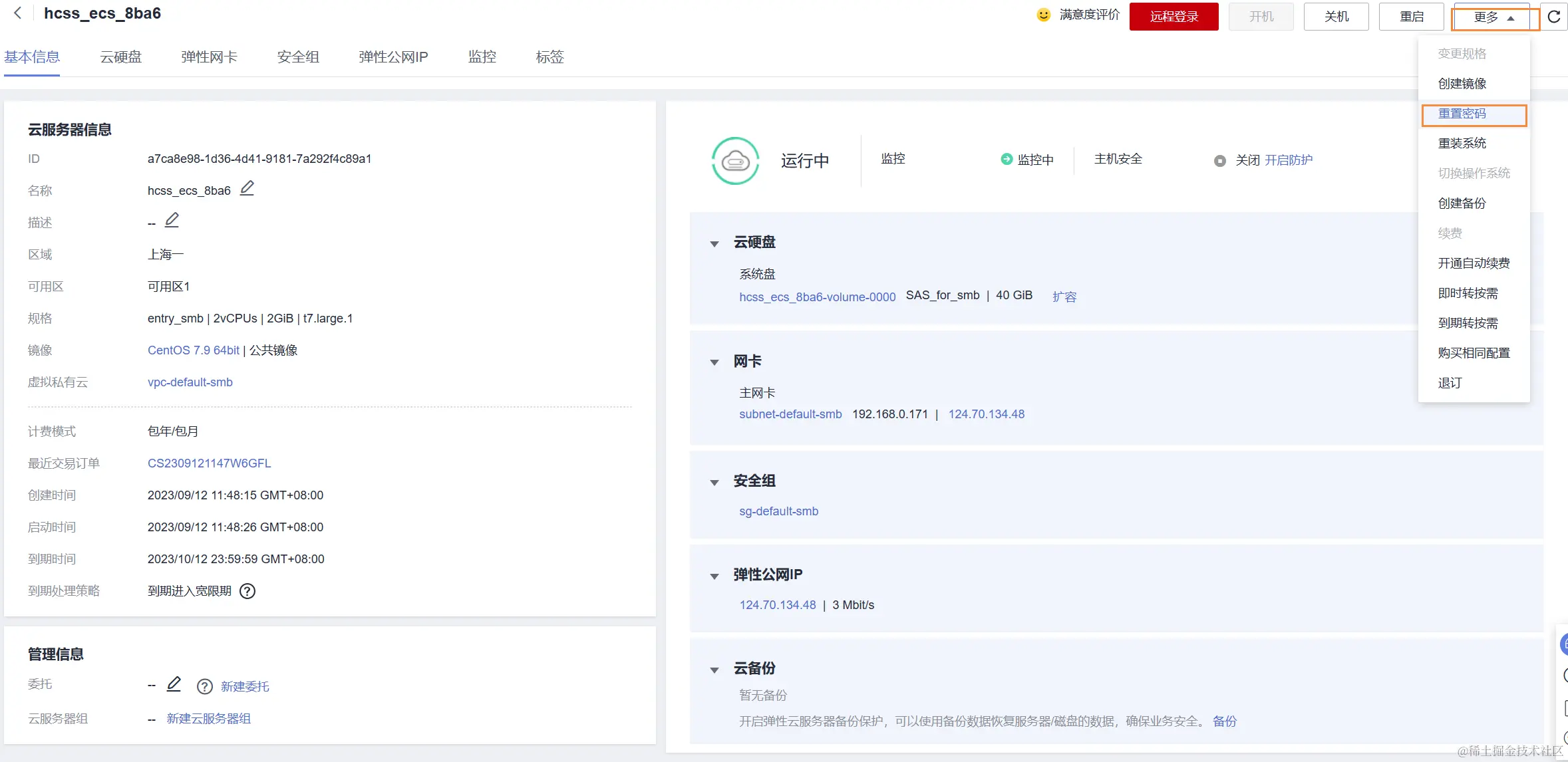Open help tooltip next to 到期处理策略

click(x=247, y=591)
